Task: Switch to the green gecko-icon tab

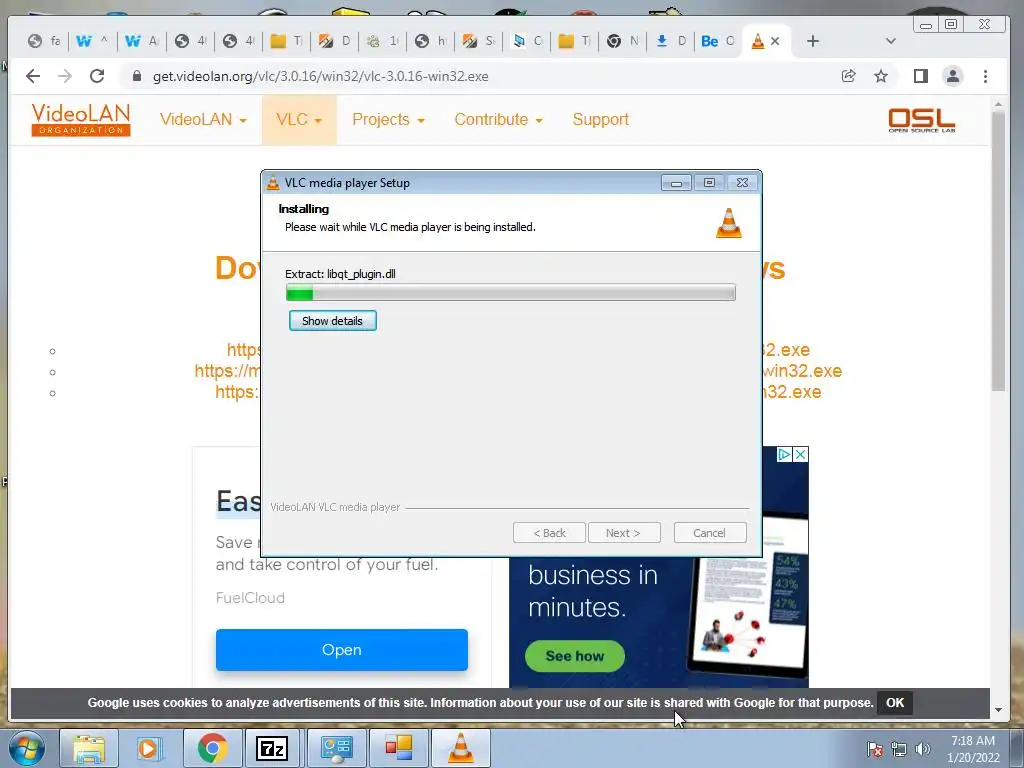Action: (381, 41)
